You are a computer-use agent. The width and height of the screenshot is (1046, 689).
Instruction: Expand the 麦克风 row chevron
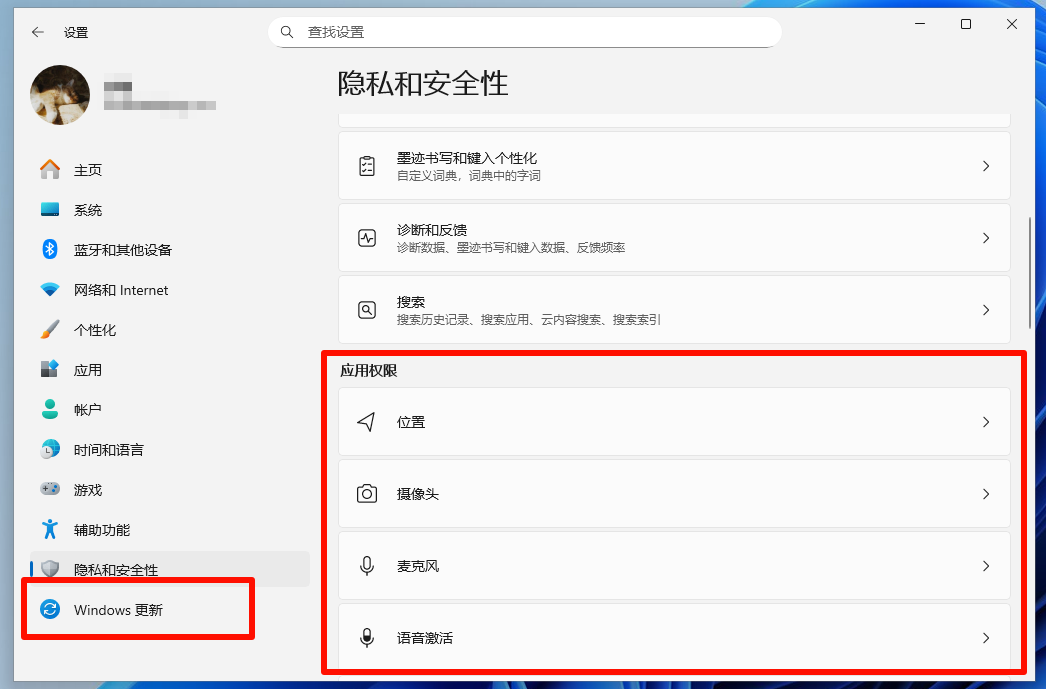(986, 566)
